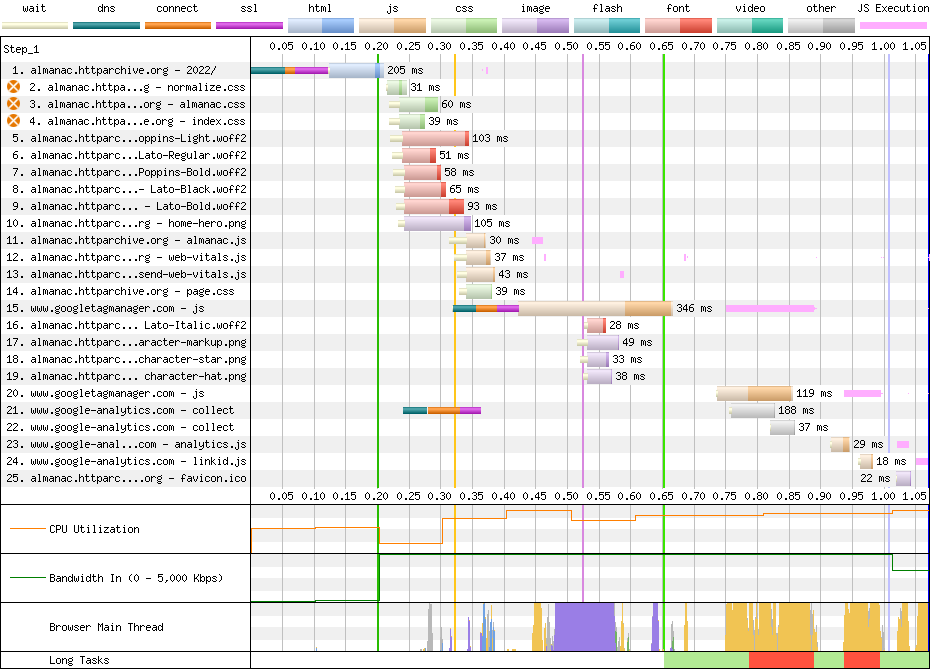Click the wait legend color bar
Screen dimensions: 930x669
[x=35, y=26]
